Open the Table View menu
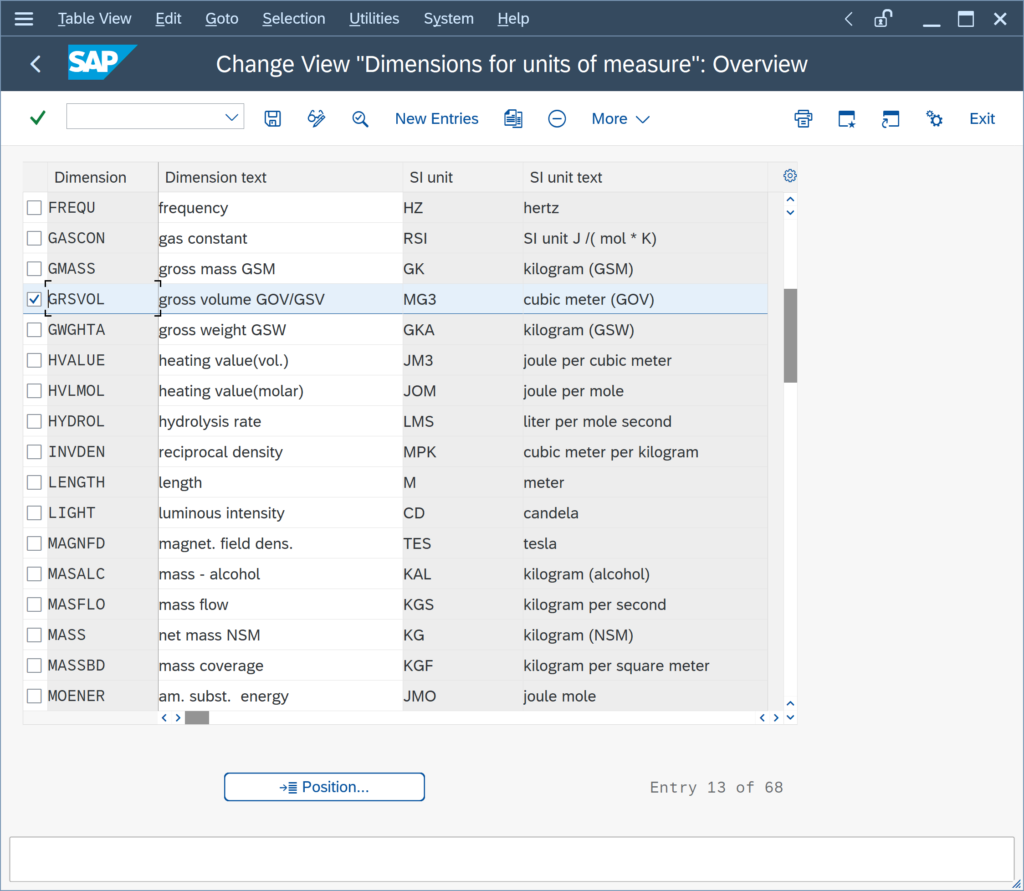The image size is (1024, 891). tap(94, 18)
